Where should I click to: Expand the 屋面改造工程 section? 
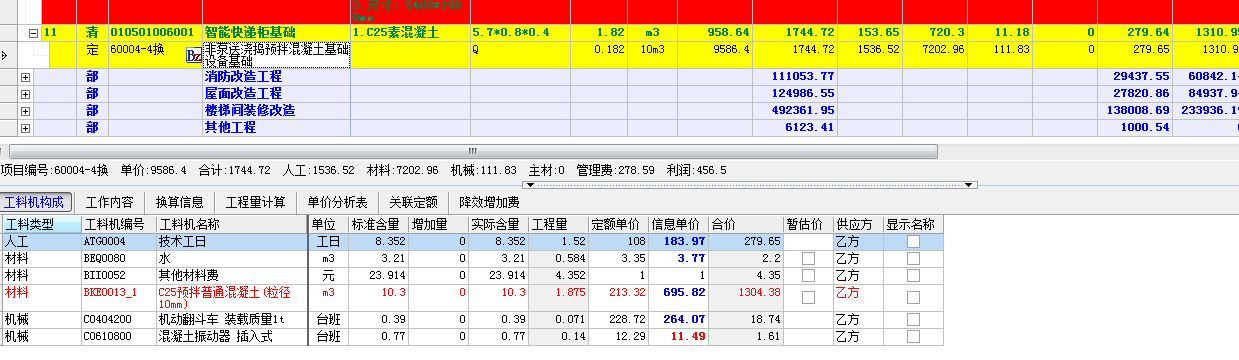coord(26,94)
